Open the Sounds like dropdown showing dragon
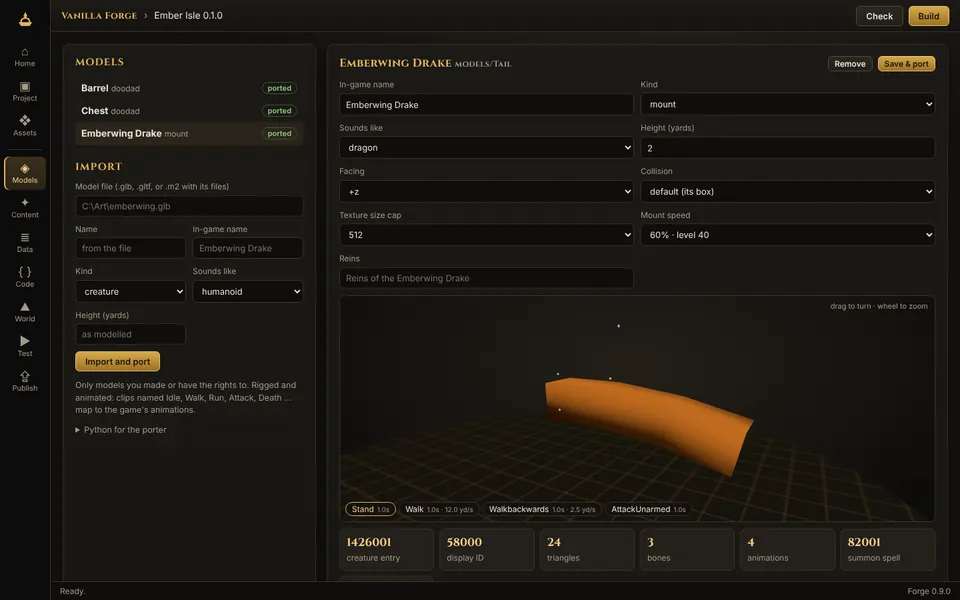The image size is (960, 600). [486, 148]
